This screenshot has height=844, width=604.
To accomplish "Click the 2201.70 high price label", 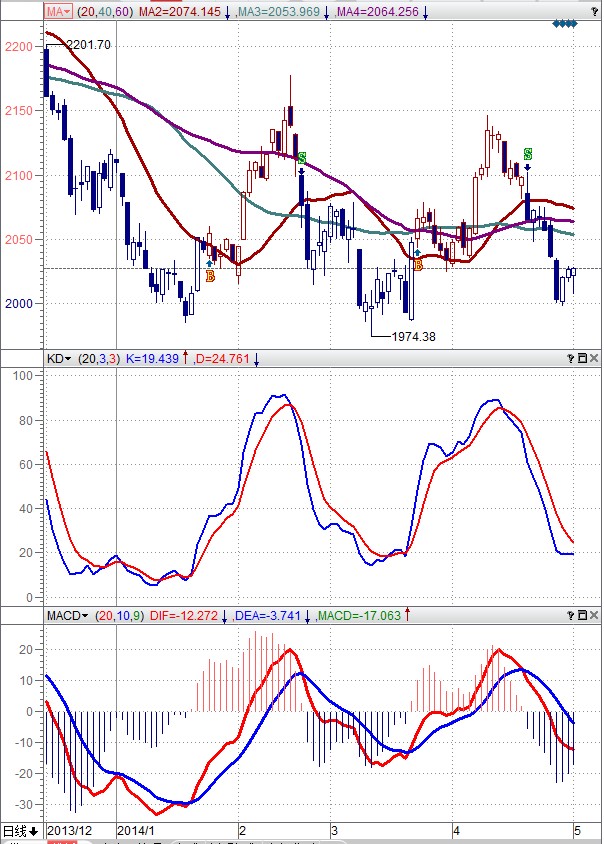I will (89, 45).
